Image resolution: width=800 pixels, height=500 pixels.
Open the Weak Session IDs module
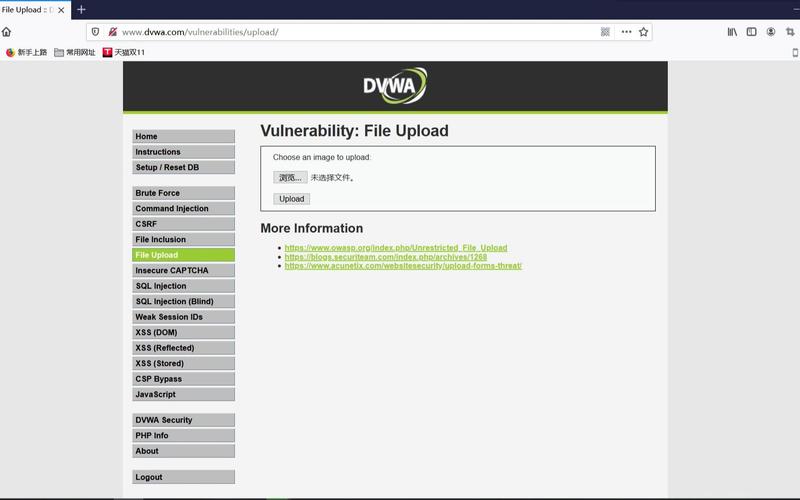184,317
